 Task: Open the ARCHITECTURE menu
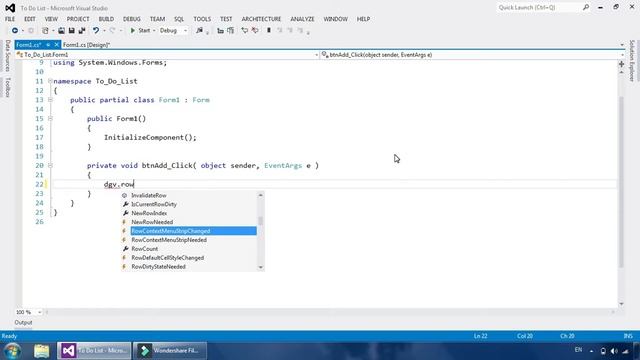[261, 19]
